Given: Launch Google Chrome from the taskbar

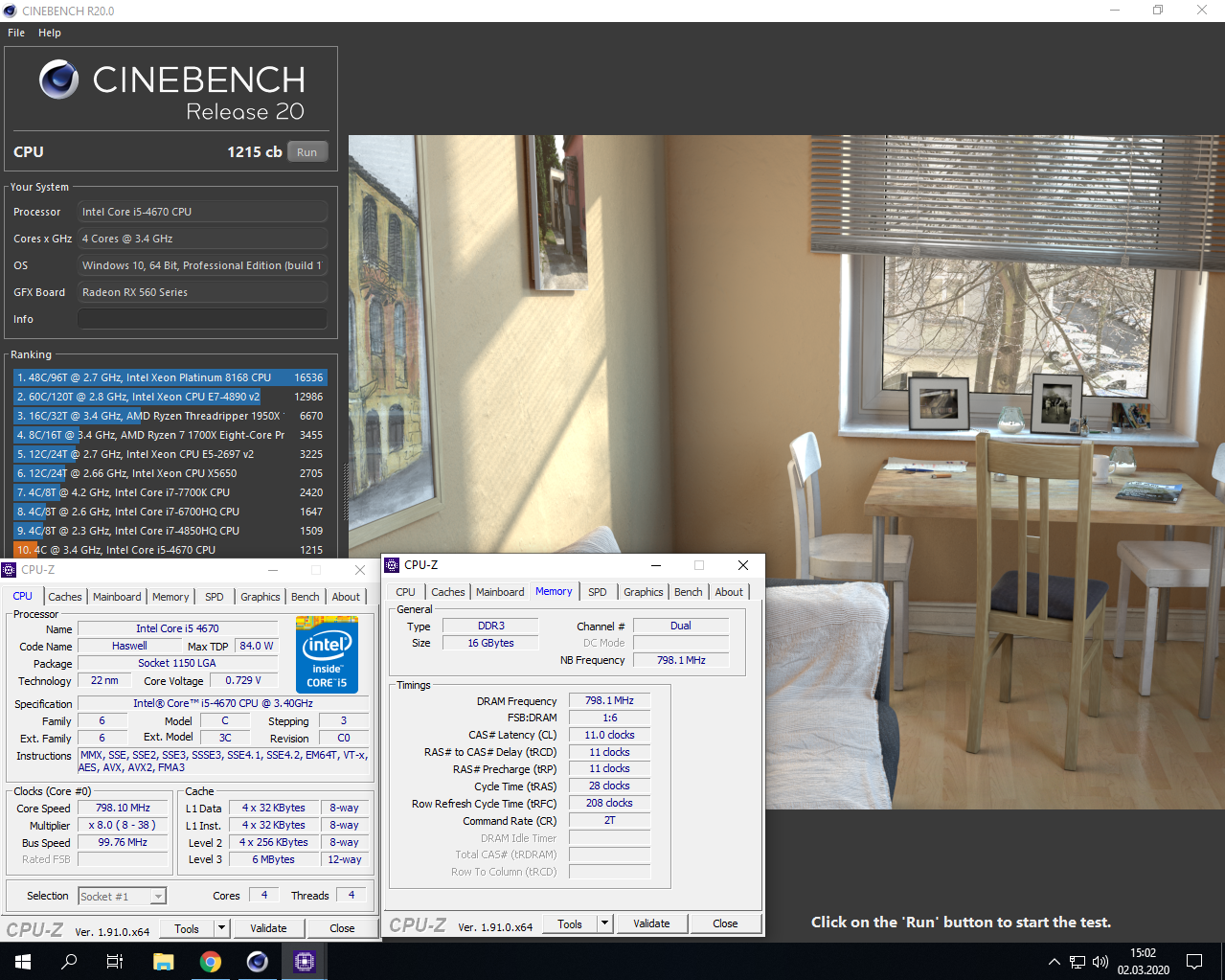Looking at the screenshot, I should 211,961.
